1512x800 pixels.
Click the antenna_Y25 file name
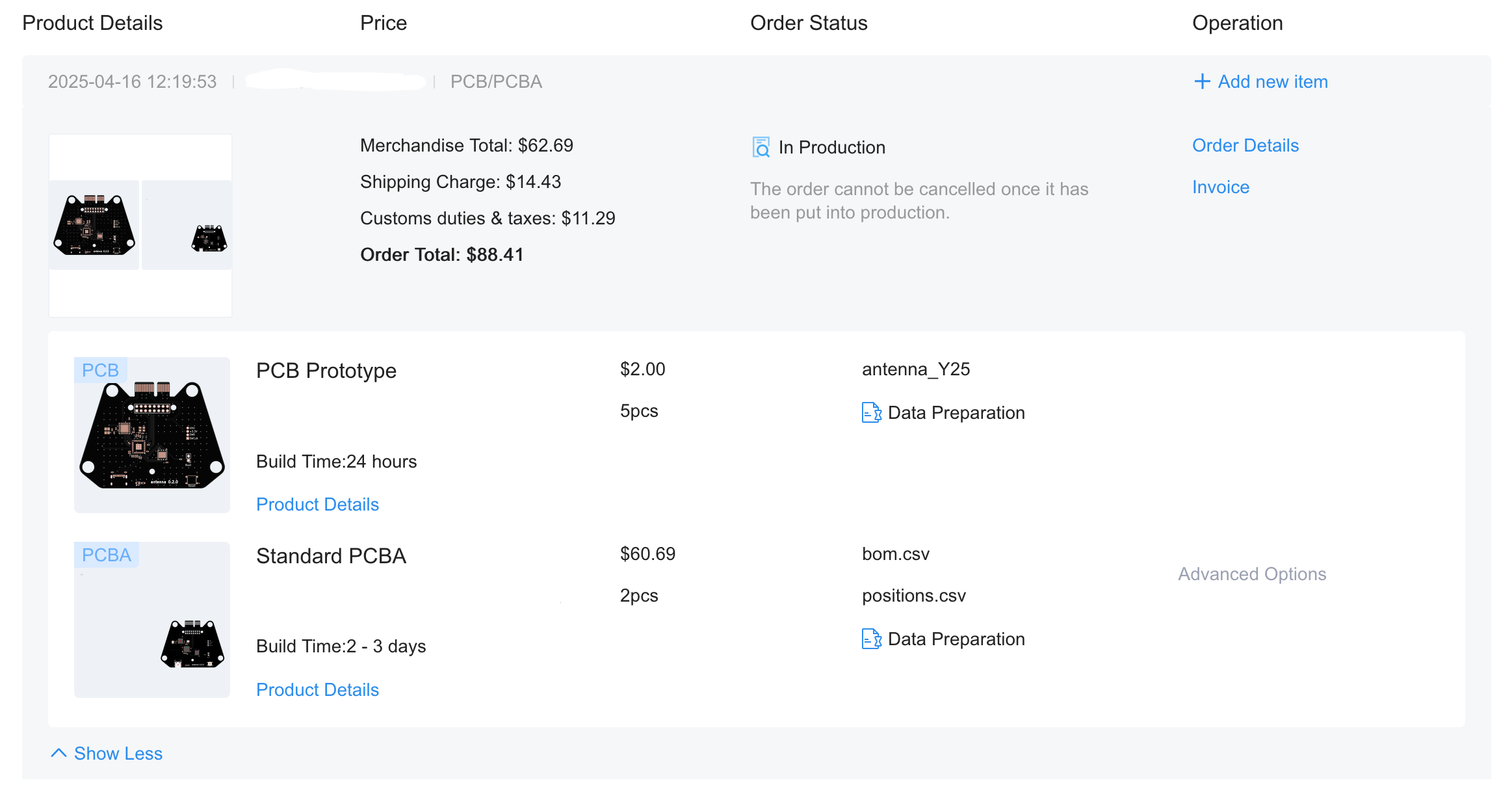point(915,369)
